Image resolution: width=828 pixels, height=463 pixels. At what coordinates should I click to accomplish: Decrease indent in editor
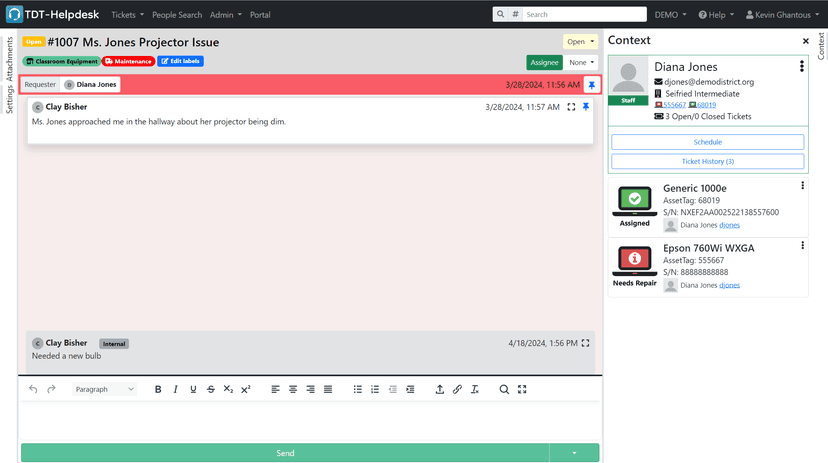point(392,389)
